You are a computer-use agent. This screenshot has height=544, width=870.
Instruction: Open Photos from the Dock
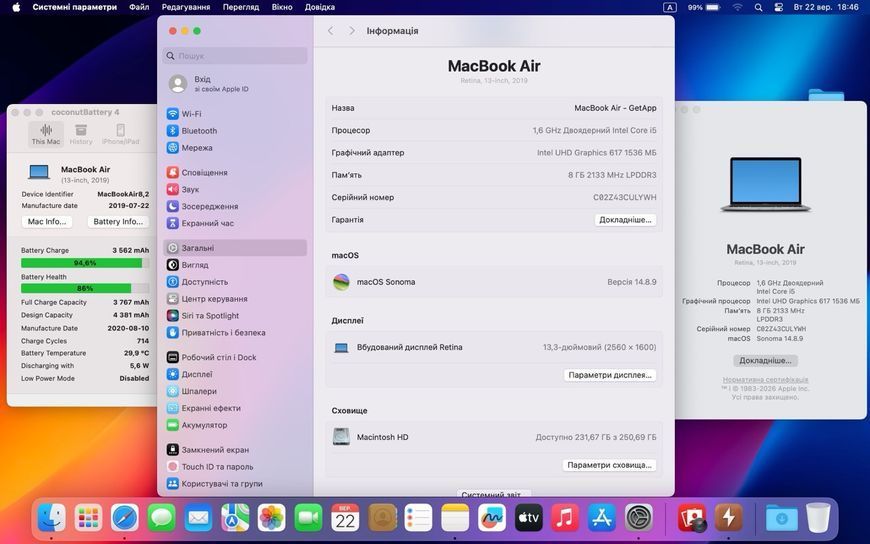tap(271, 518)
